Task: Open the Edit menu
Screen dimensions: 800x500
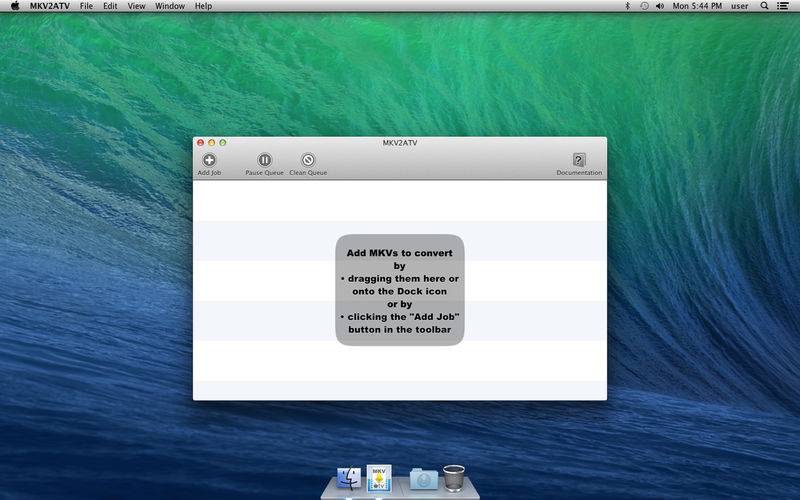Action: (110, 6)
